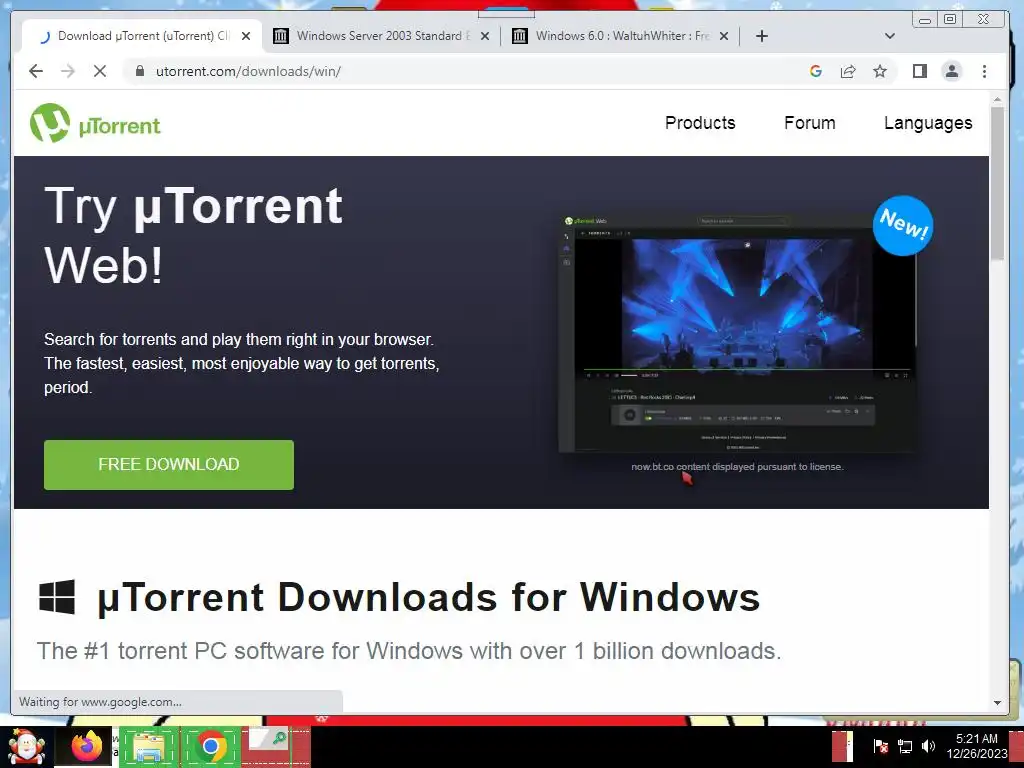Image resolution: width=1024 pixels, height=768 pixels.
Task: Expand the tab search dropdown
Action: [x=889, y=36]
